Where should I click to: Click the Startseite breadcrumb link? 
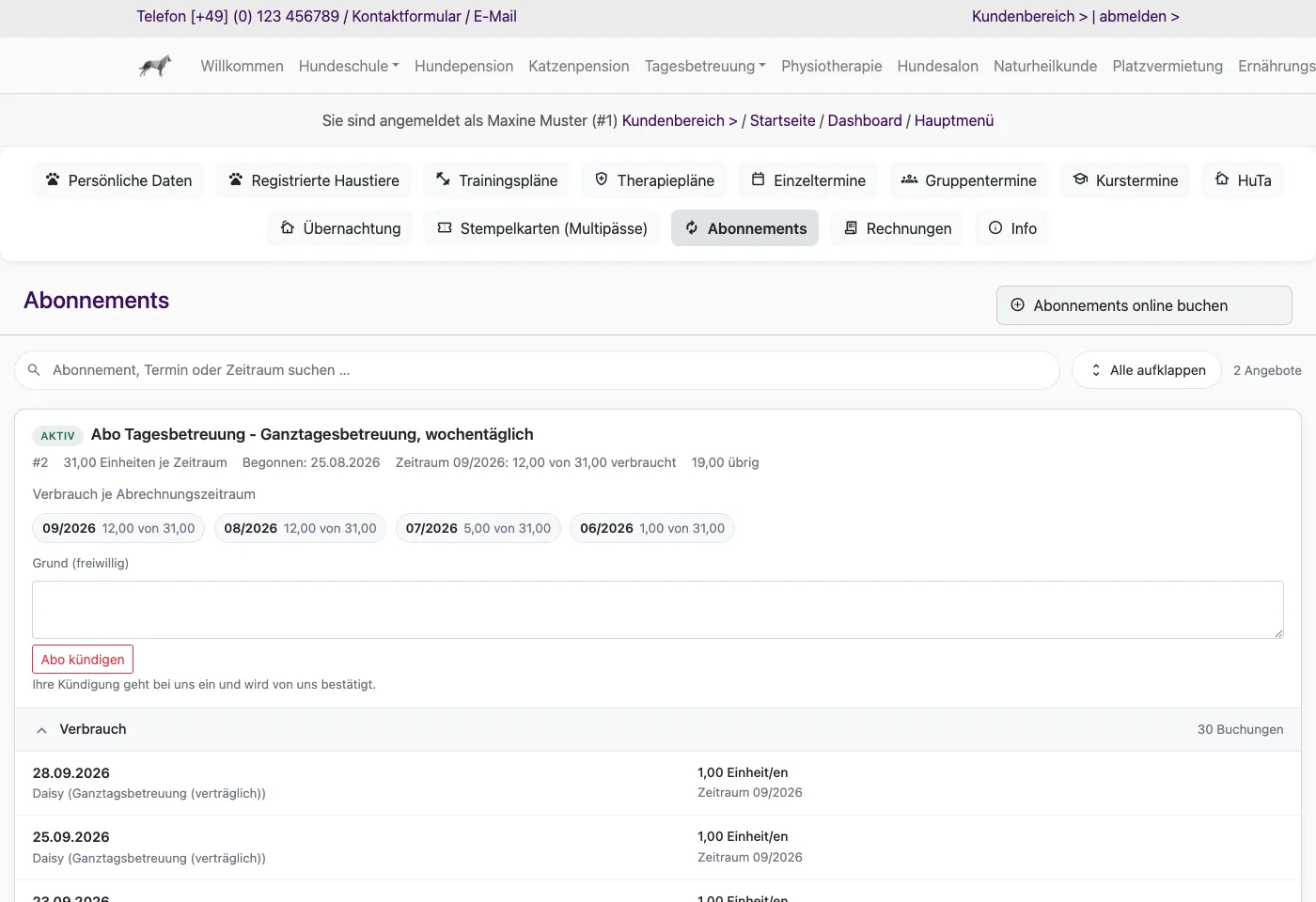point(783,120)
